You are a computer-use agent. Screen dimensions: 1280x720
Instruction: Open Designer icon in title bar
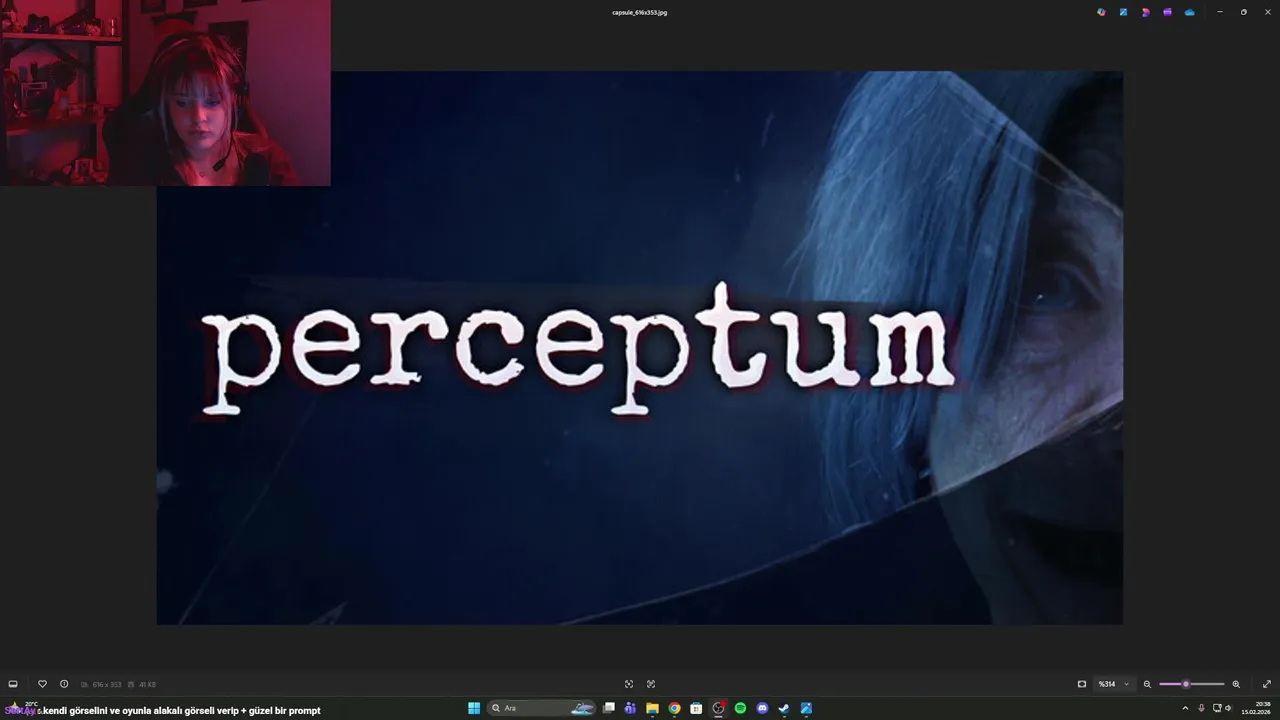point(1145,12)
